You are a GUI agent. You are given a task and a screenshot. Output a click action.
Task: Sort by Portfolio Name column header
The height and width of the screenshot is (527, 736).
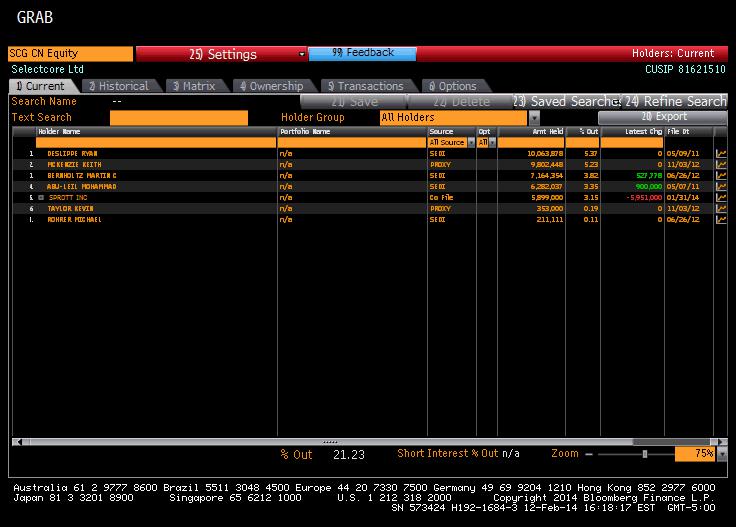[x=352, y=132]
